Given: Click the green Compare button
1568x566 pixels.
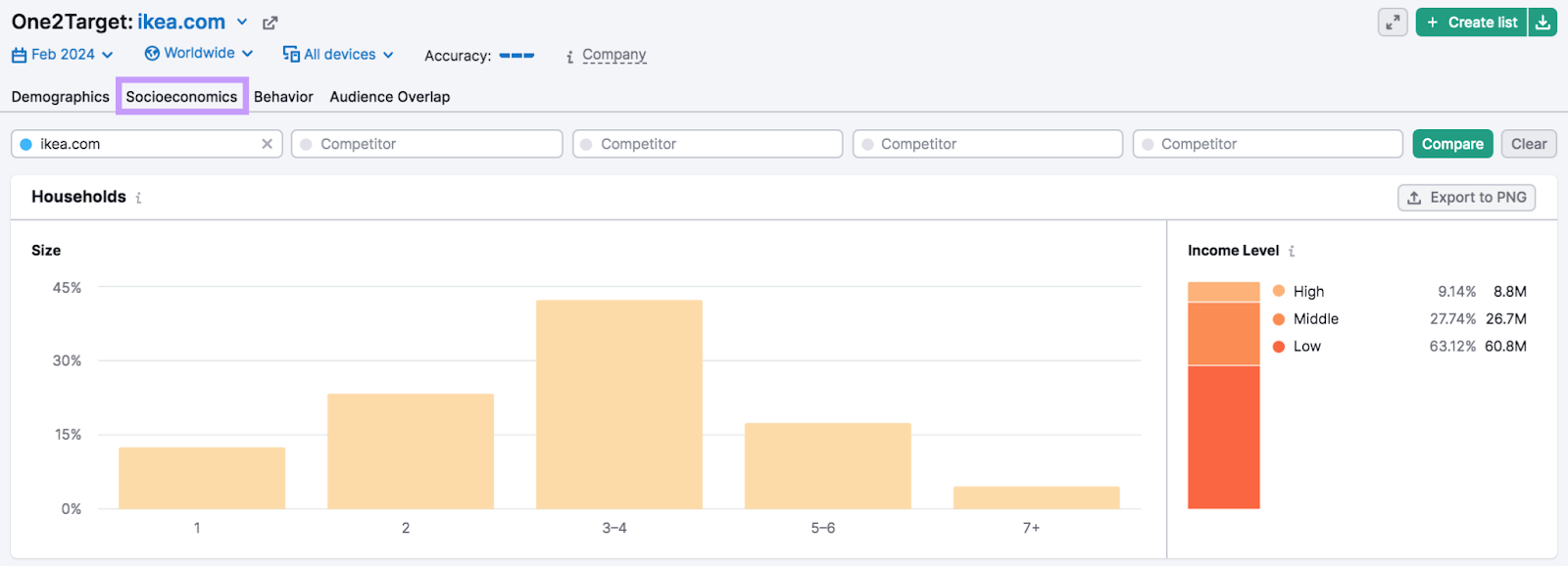Looking at the screenshot, I should [x=1452, y=144].
